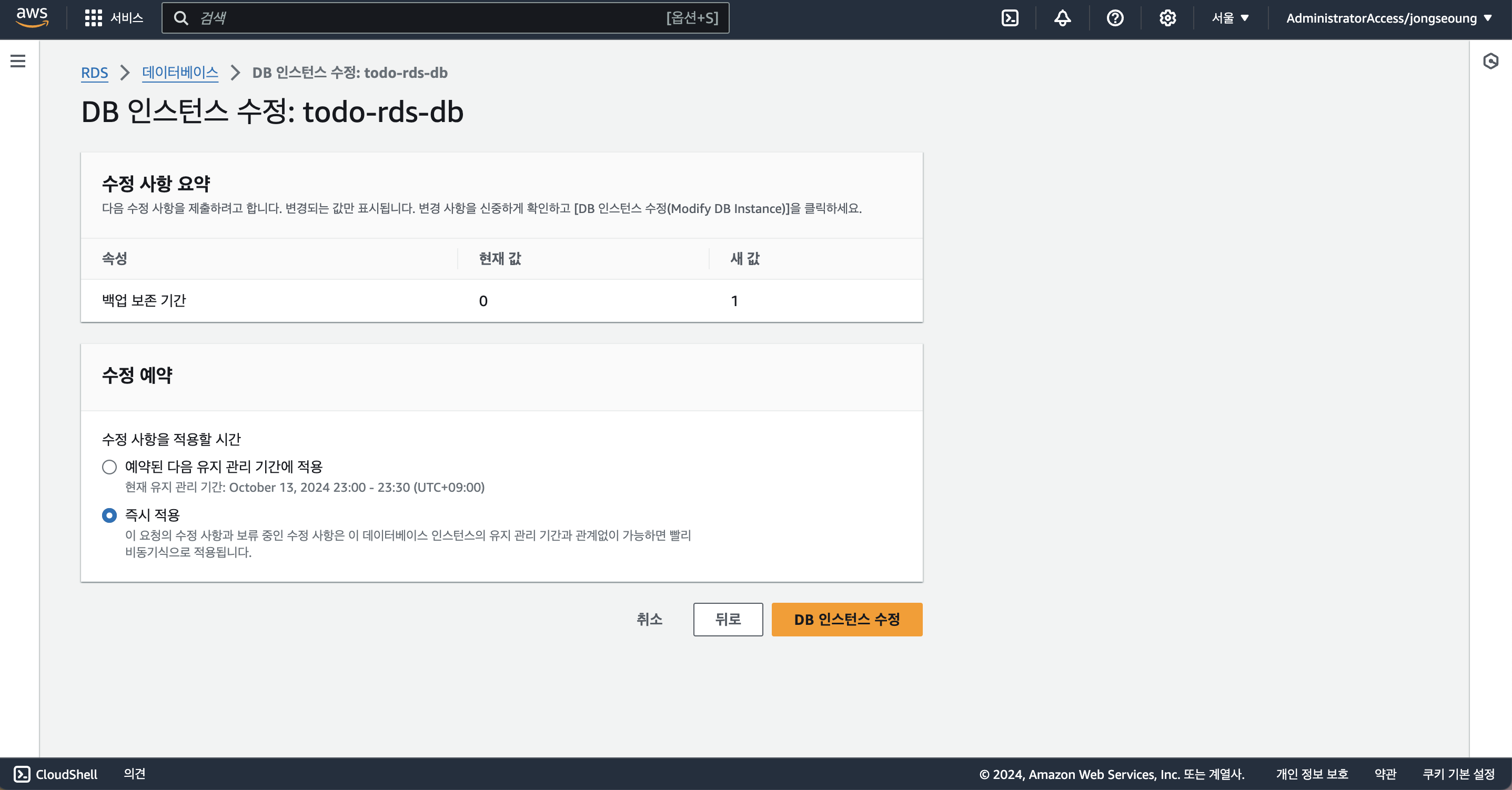The width and height of the screenshot is (1512, 790).
Task: Confirm with DB 인스턴스 수정 button
Action: [846, 619]
